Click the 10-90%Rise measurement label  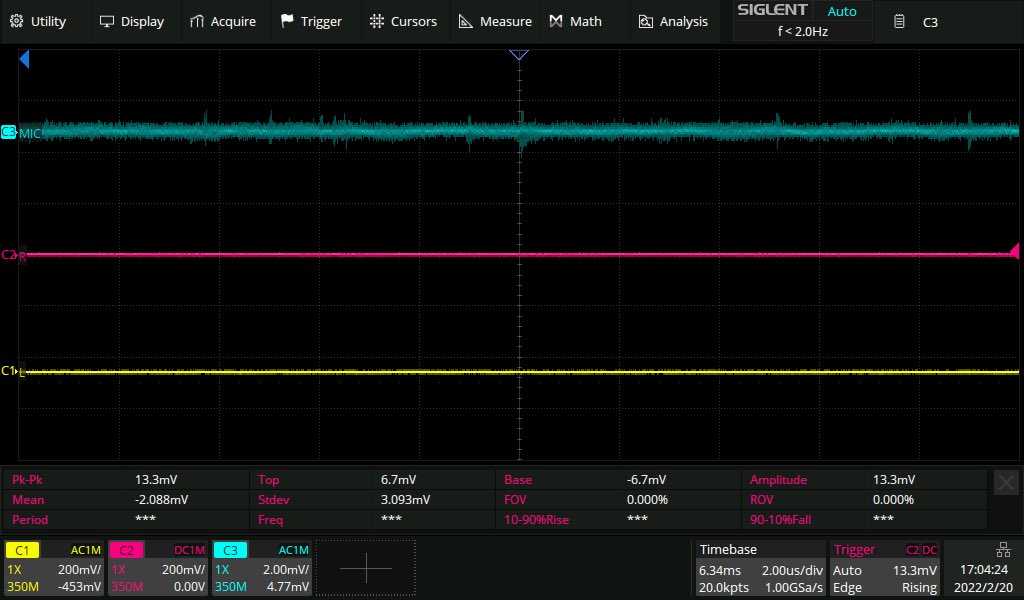(x=536, y=520)
